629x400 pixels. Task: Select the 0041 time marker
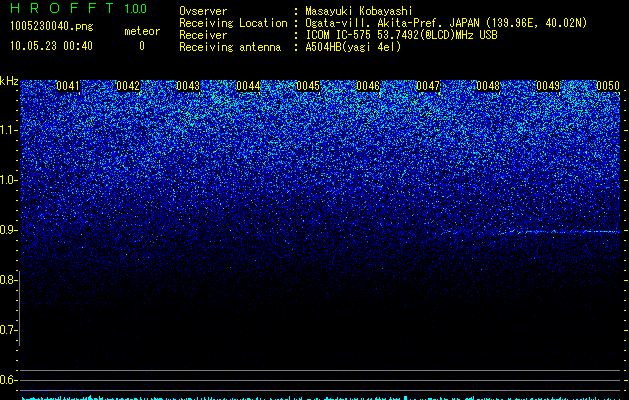point(68,86)
